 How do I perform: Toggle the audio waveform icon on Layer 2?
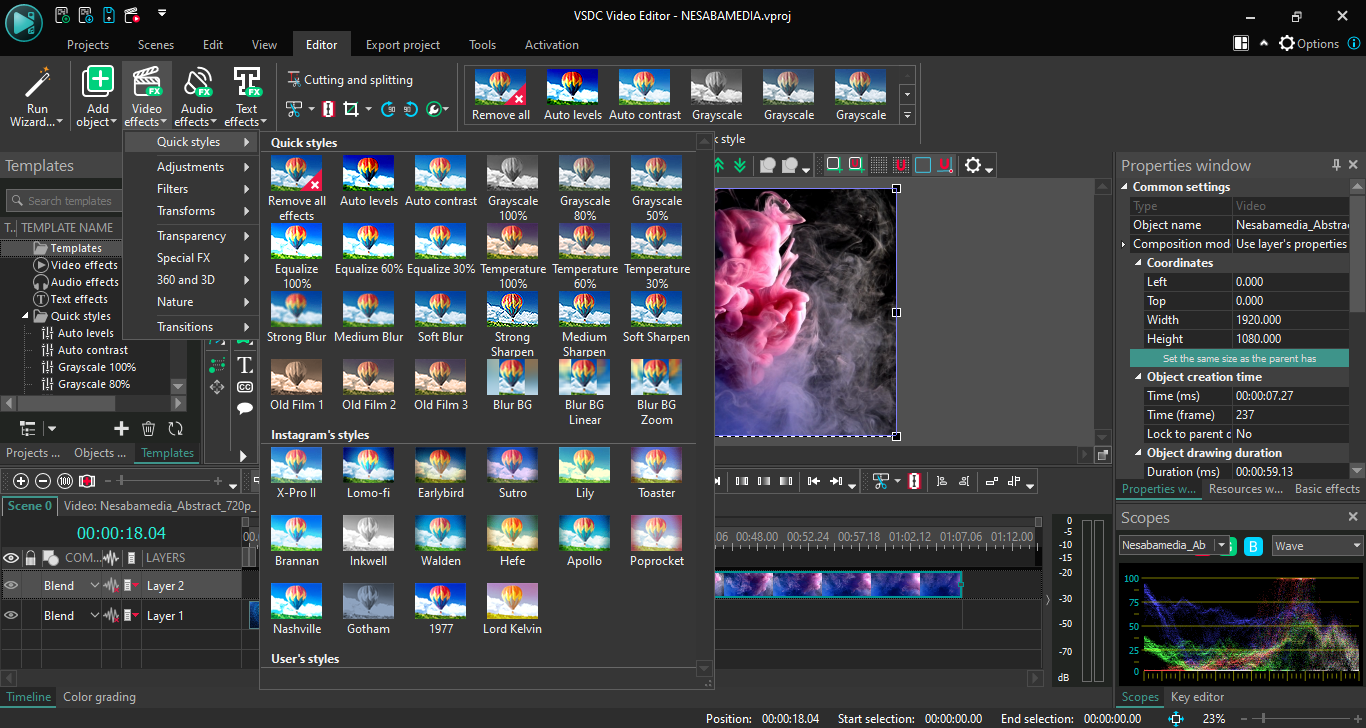(111, 585)
